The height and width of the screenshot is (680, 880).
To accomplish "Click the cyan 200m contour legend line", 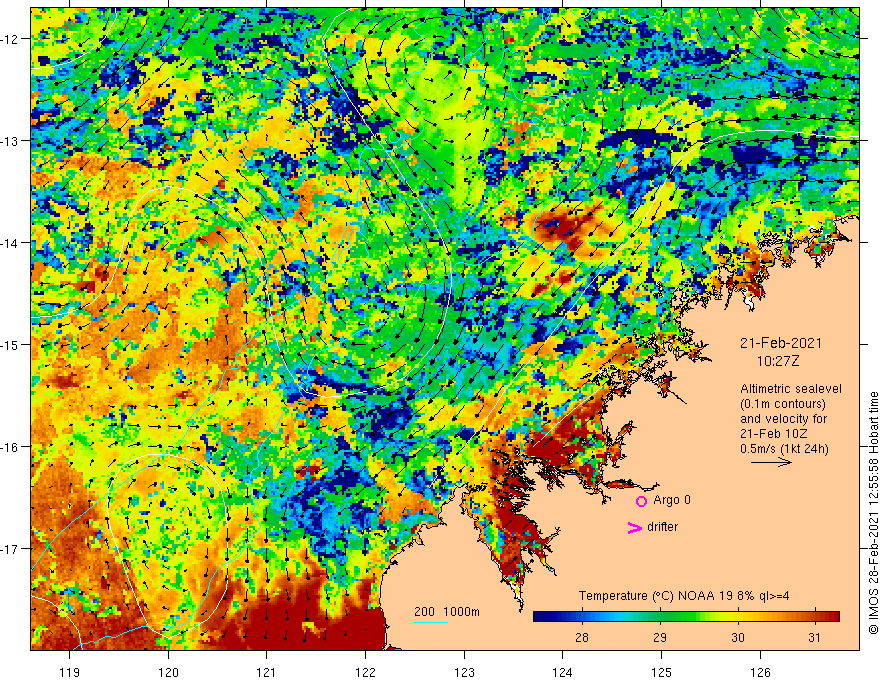I will pos(430,622).
